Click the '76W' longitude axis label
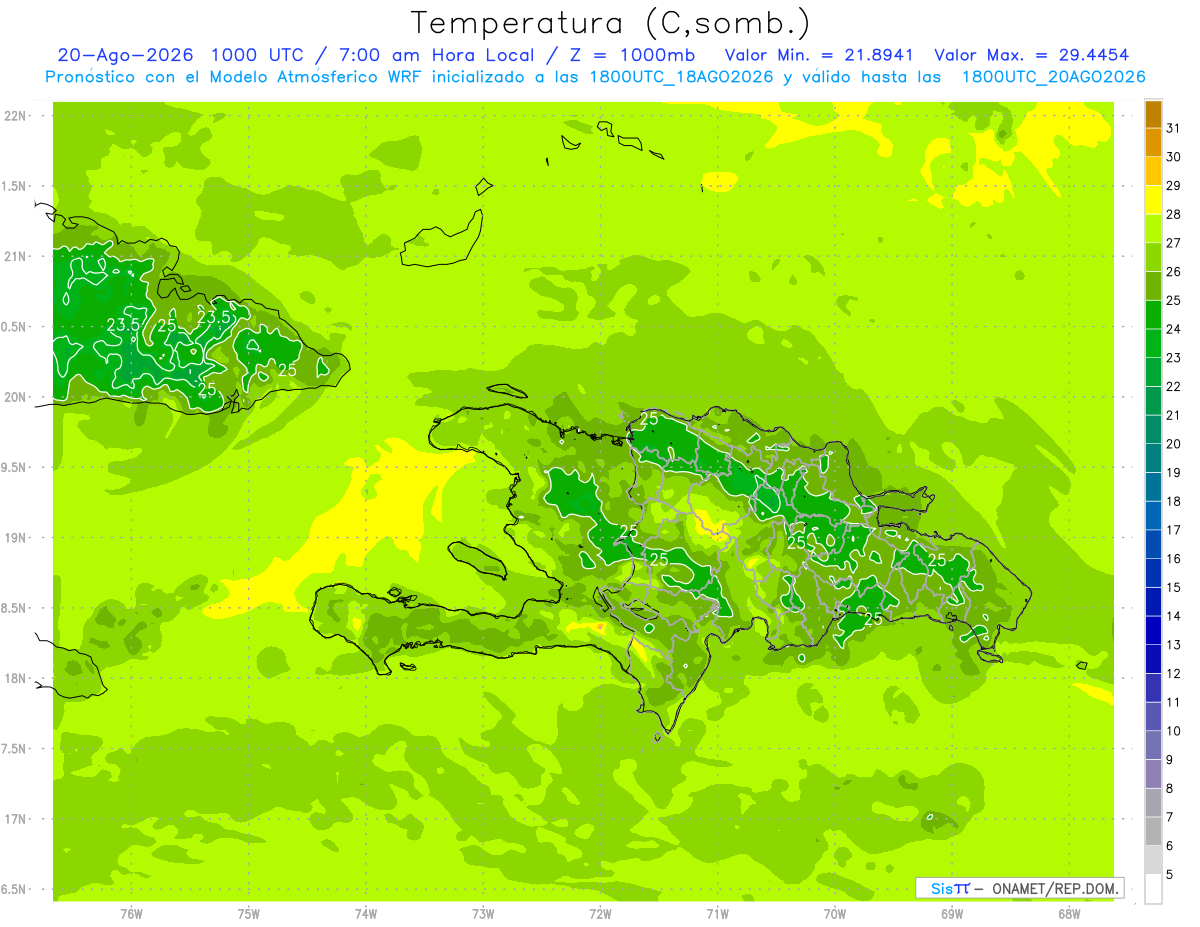This screenshot has width=1200, height=927. click(131, 913)
